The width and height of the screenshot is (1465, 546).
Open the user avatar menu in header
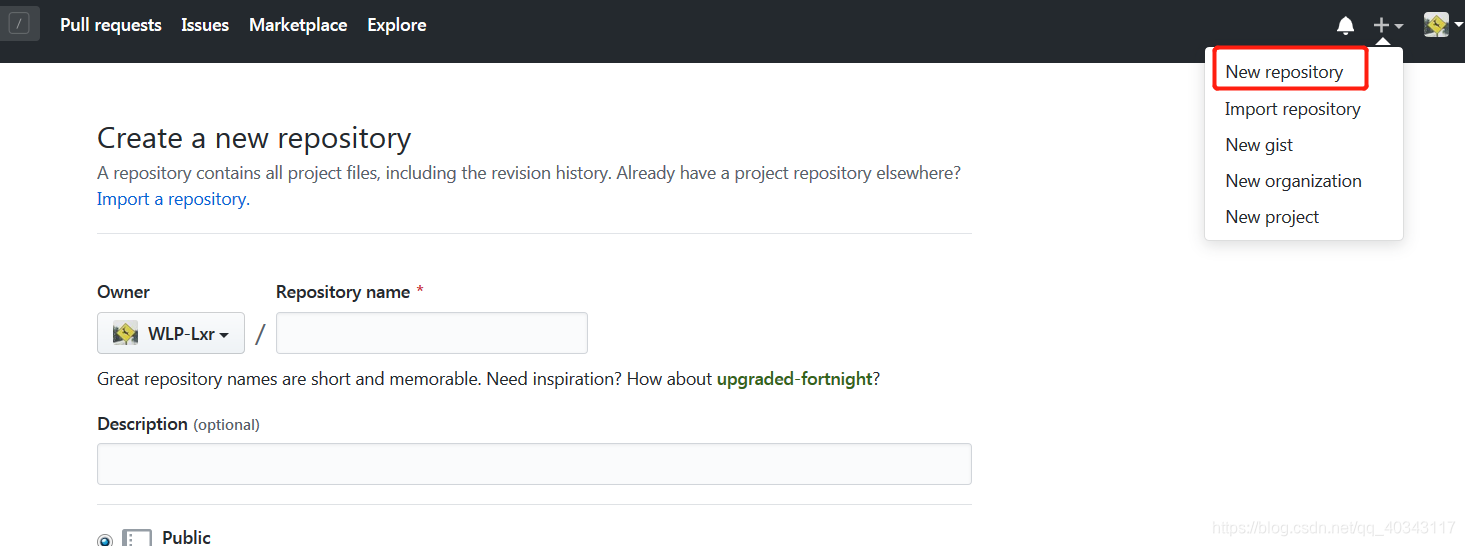pos(1437,25)
